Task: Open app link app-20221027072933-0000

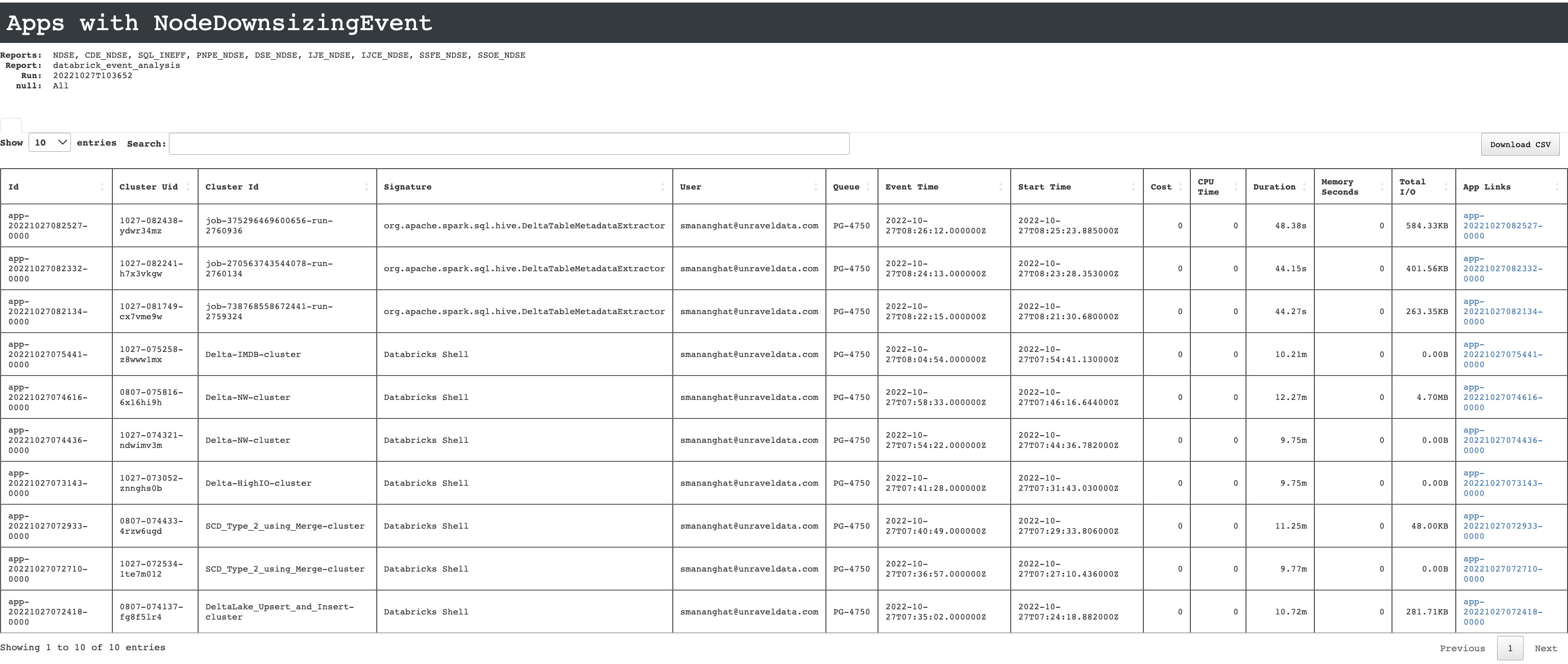Action: pyautogui.click(x=1502, y=526)
